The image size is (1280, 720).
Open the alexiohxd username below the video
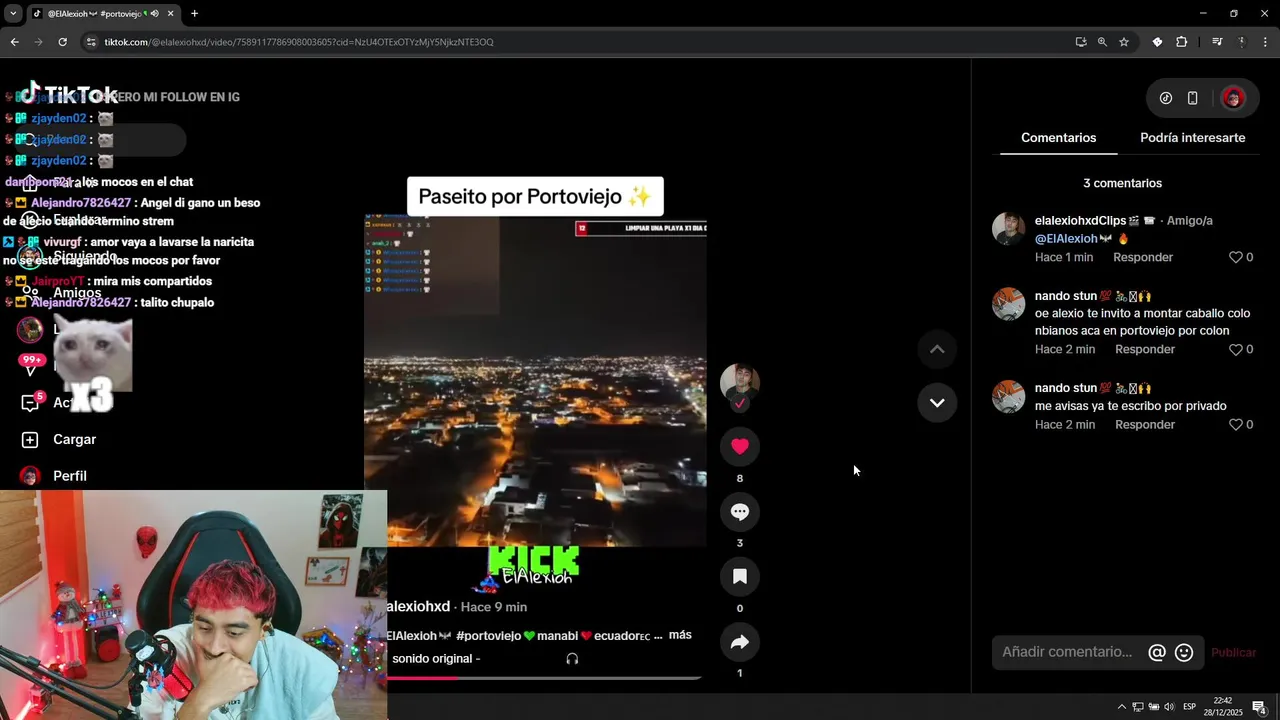click(418, 607)
